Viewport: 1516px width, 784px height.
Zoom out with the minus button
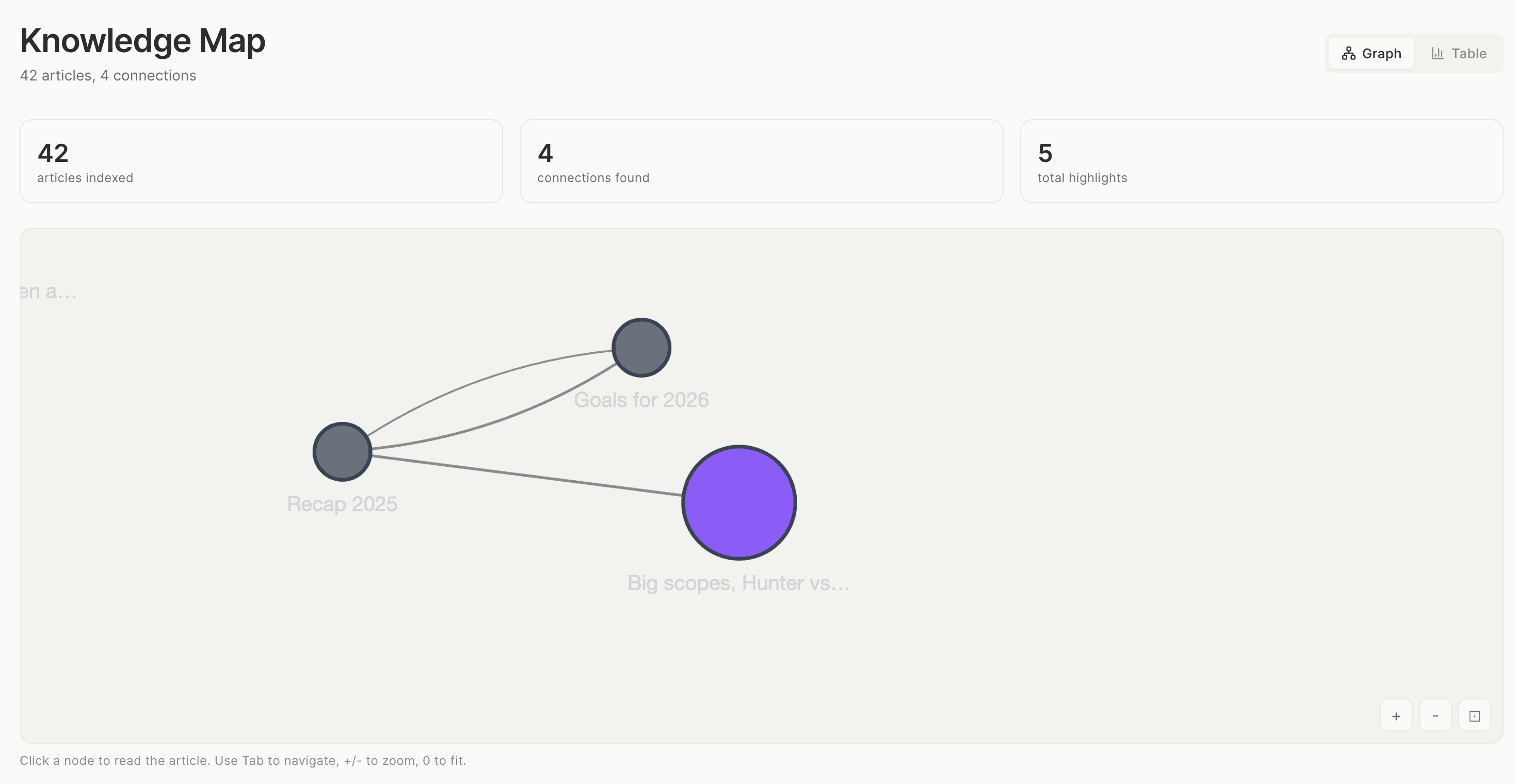[x=1436, y=716]
